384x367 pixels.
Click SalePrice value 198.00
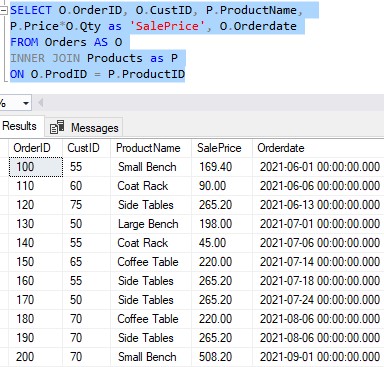(222, 224)
